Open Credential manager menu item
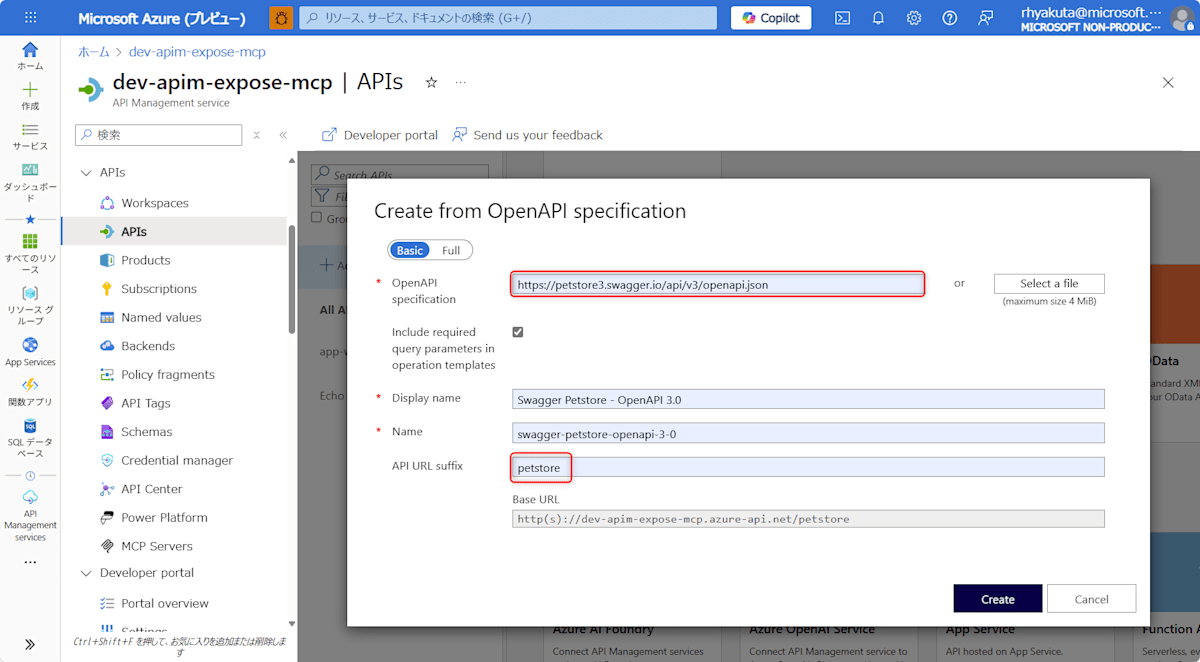1200x662 pixels. (175, 460)
